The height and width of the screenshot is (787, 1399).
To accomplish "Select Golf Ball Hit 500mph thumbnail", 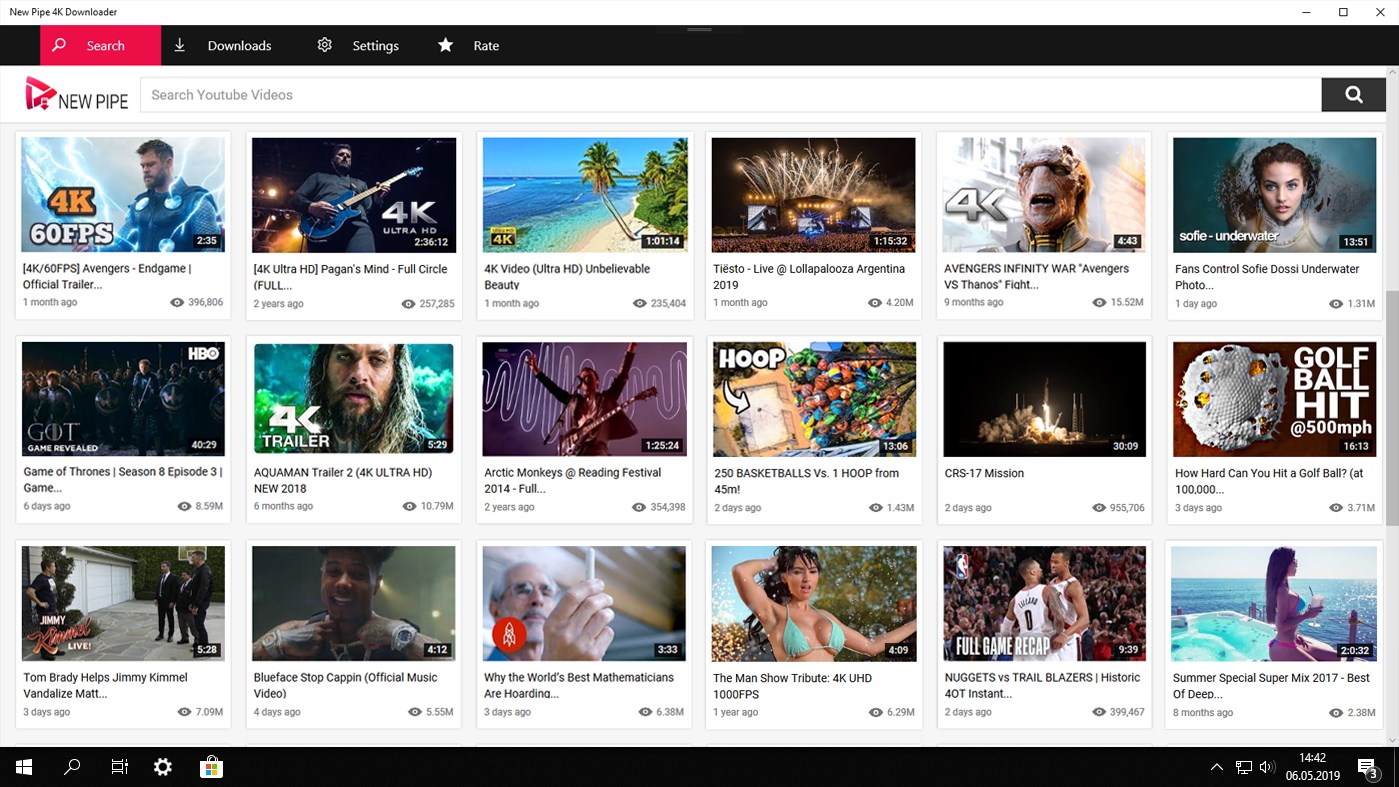I will [x=1275, y=399].
